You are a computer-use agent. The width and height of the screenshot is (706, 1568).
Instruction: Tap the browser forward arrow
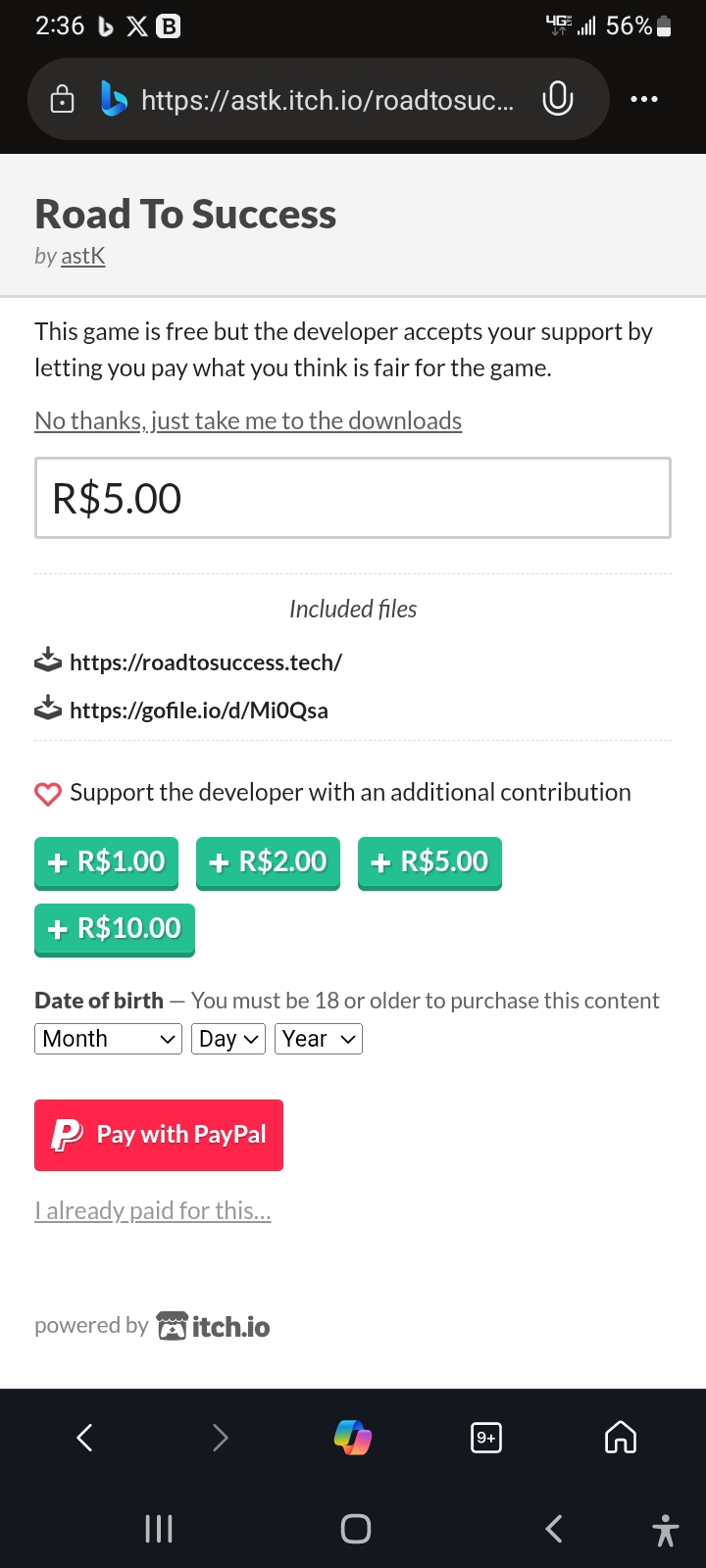(220, 1438)
